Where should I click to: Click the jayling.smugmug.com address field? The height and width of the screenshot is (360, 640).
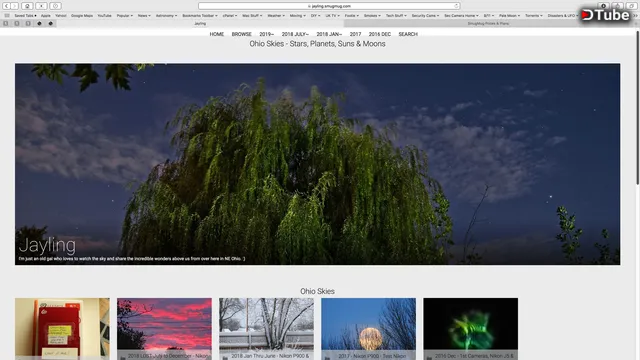329,6
